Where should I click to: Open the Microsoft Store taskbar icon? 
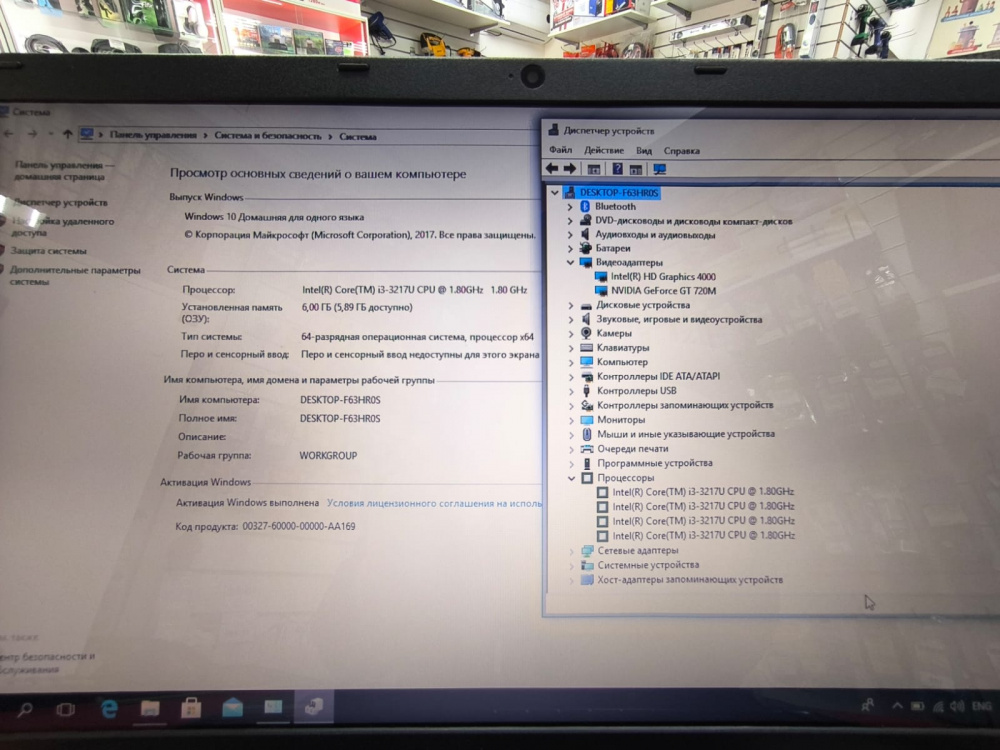pyautogui.click(x=191, y=708)
